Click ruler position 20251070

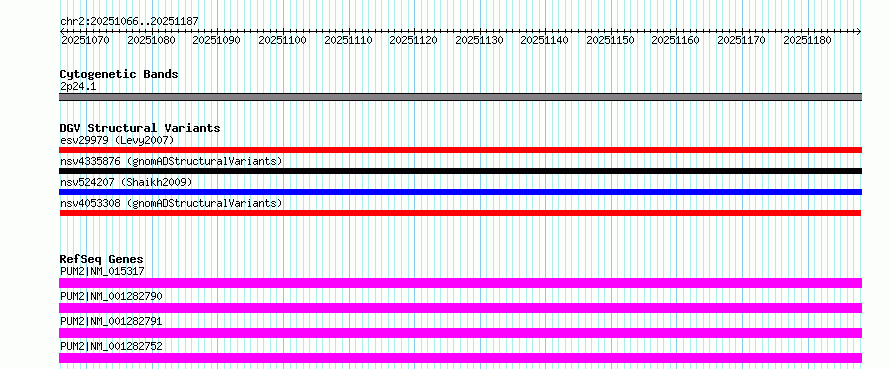[86, 40]
